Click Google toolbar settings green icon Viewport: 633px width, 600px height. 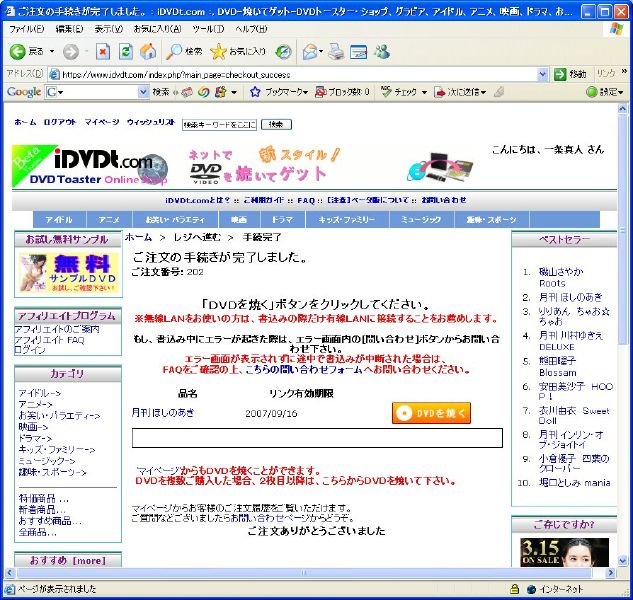click(591, 92)
